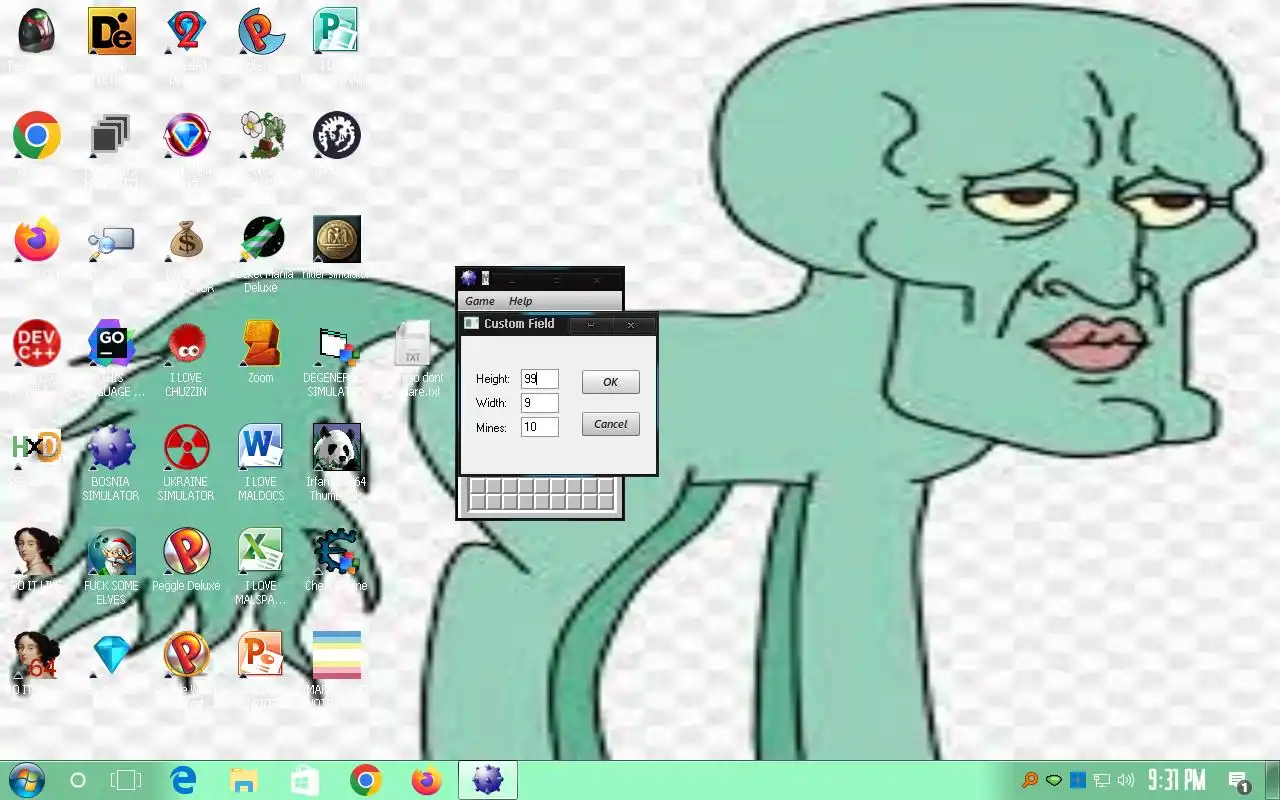Viewport: 1280px width, 800px height.
Task: Open the Rocket Mania Deluxe icon
Action: [x=261, y=240]
